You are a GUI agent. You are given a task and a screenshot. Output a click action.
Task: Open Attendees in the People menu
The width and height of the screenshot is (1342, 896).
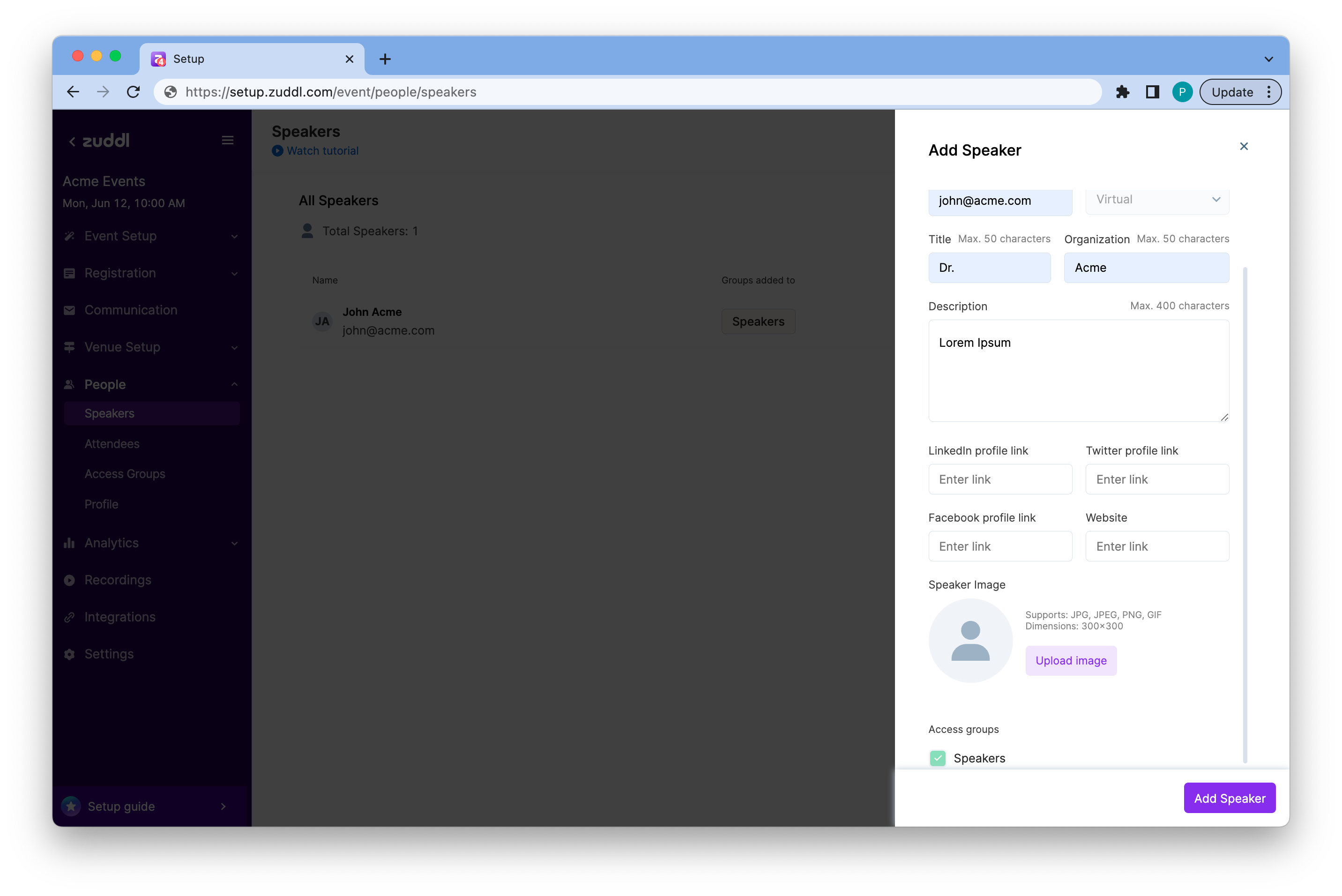click(112, 444)
